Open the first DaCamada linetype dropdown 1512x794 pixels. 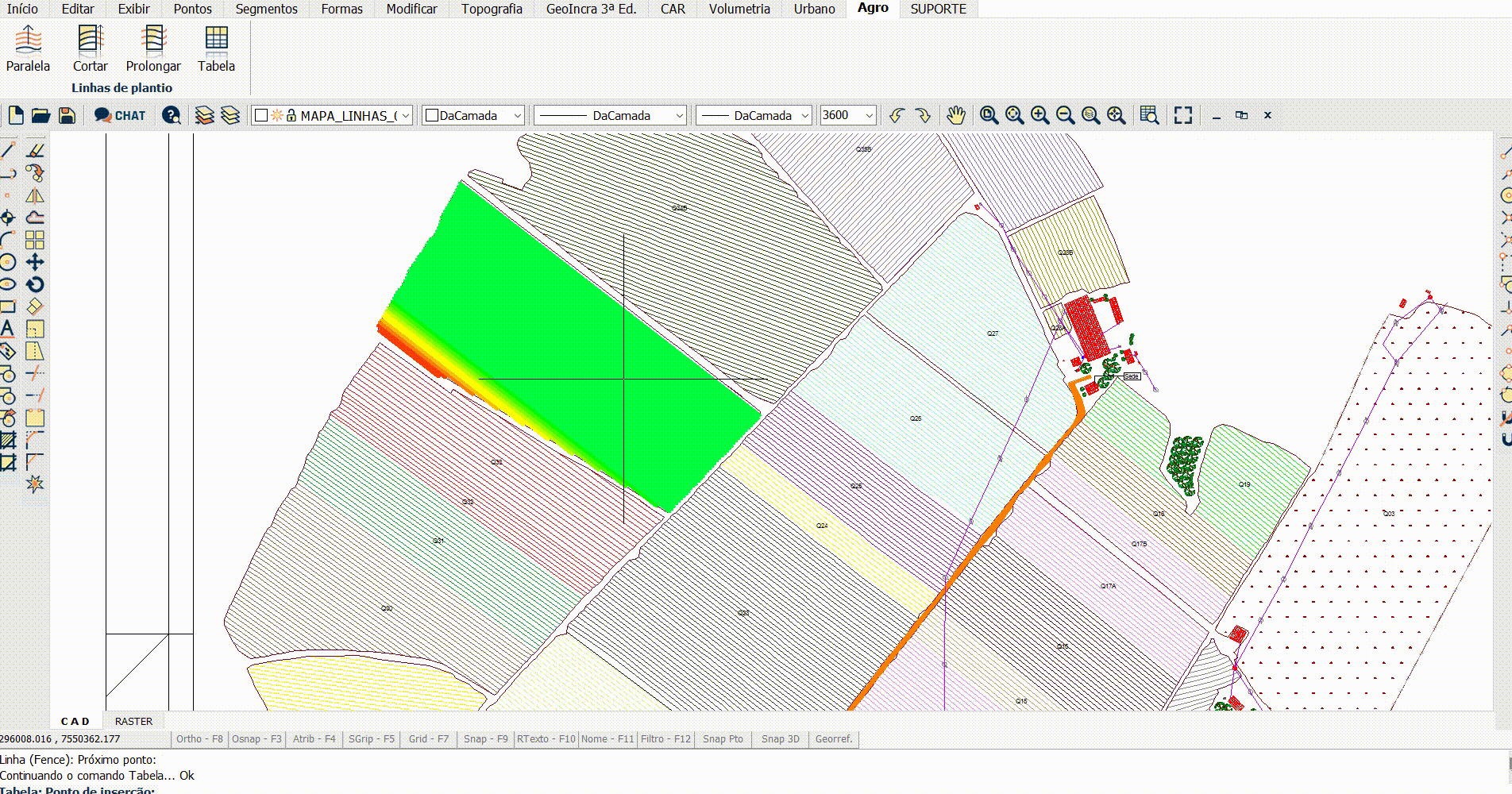679,116
